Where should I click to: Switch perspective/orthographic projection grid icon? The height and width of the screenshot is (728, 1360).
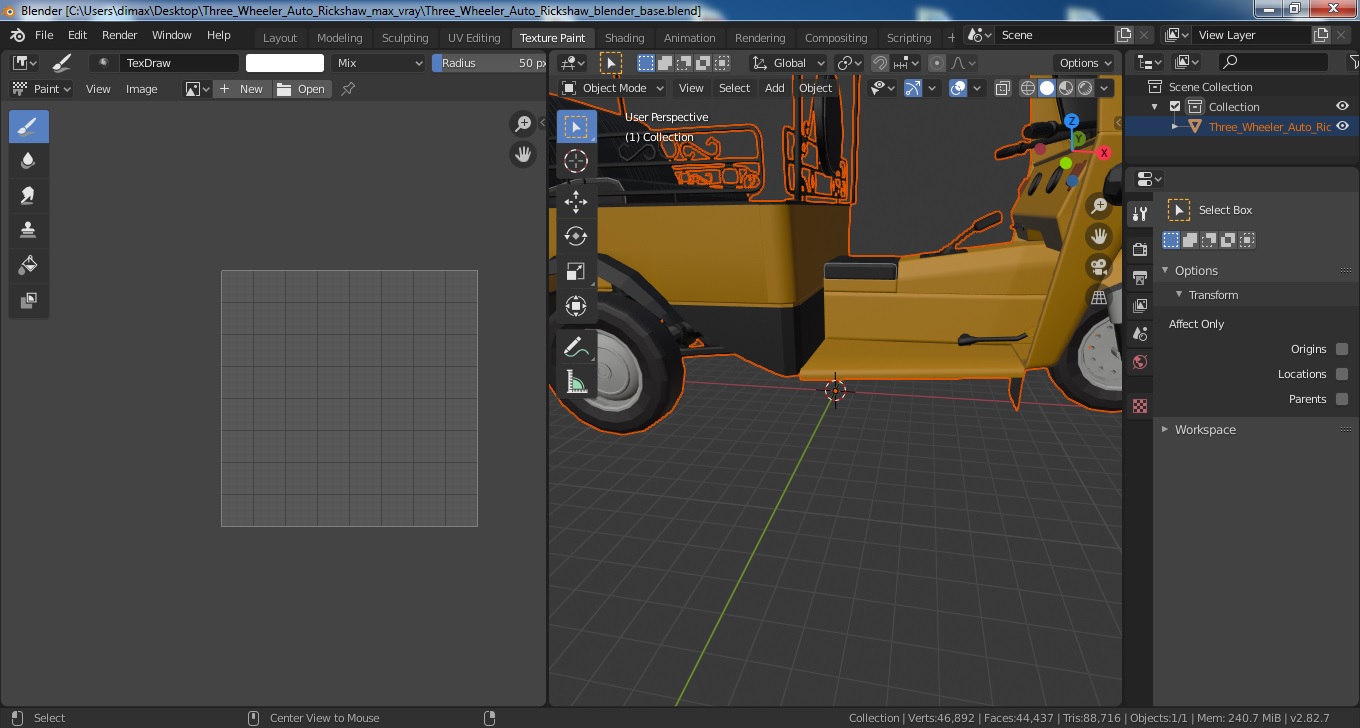click(x=1099, y=298)
